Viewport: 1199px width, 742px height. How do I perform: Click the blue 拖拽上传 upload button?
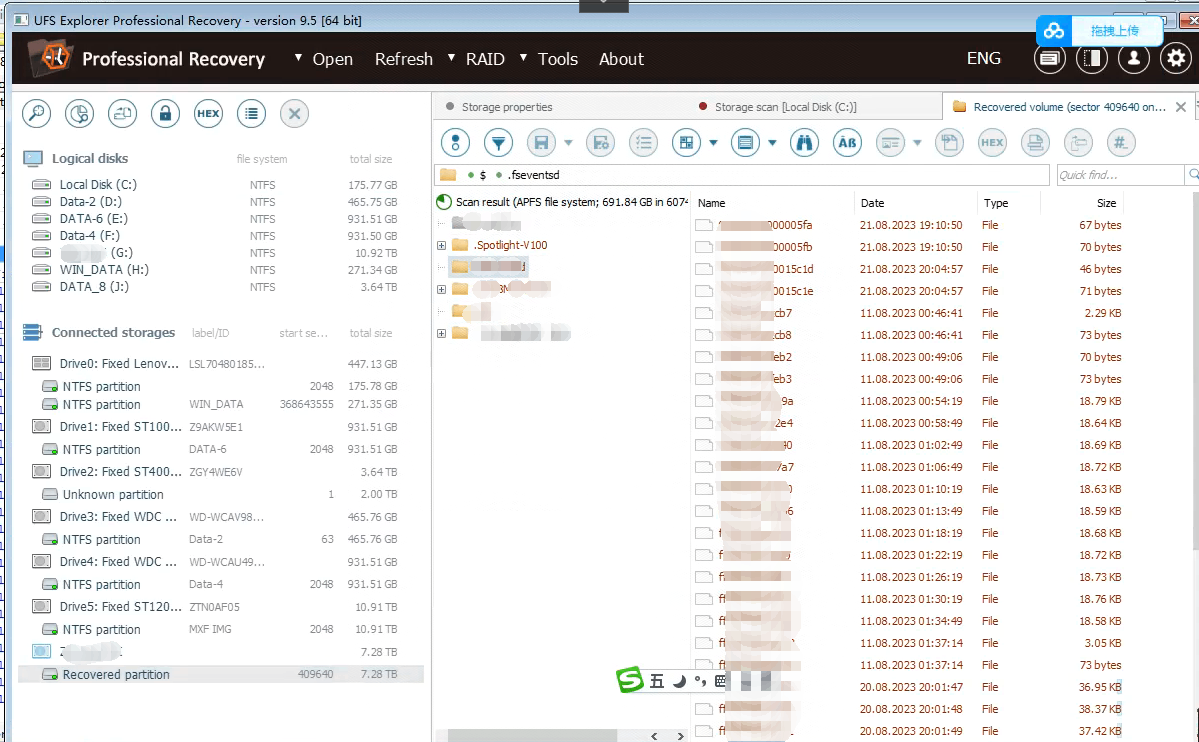click(1099, 31)
